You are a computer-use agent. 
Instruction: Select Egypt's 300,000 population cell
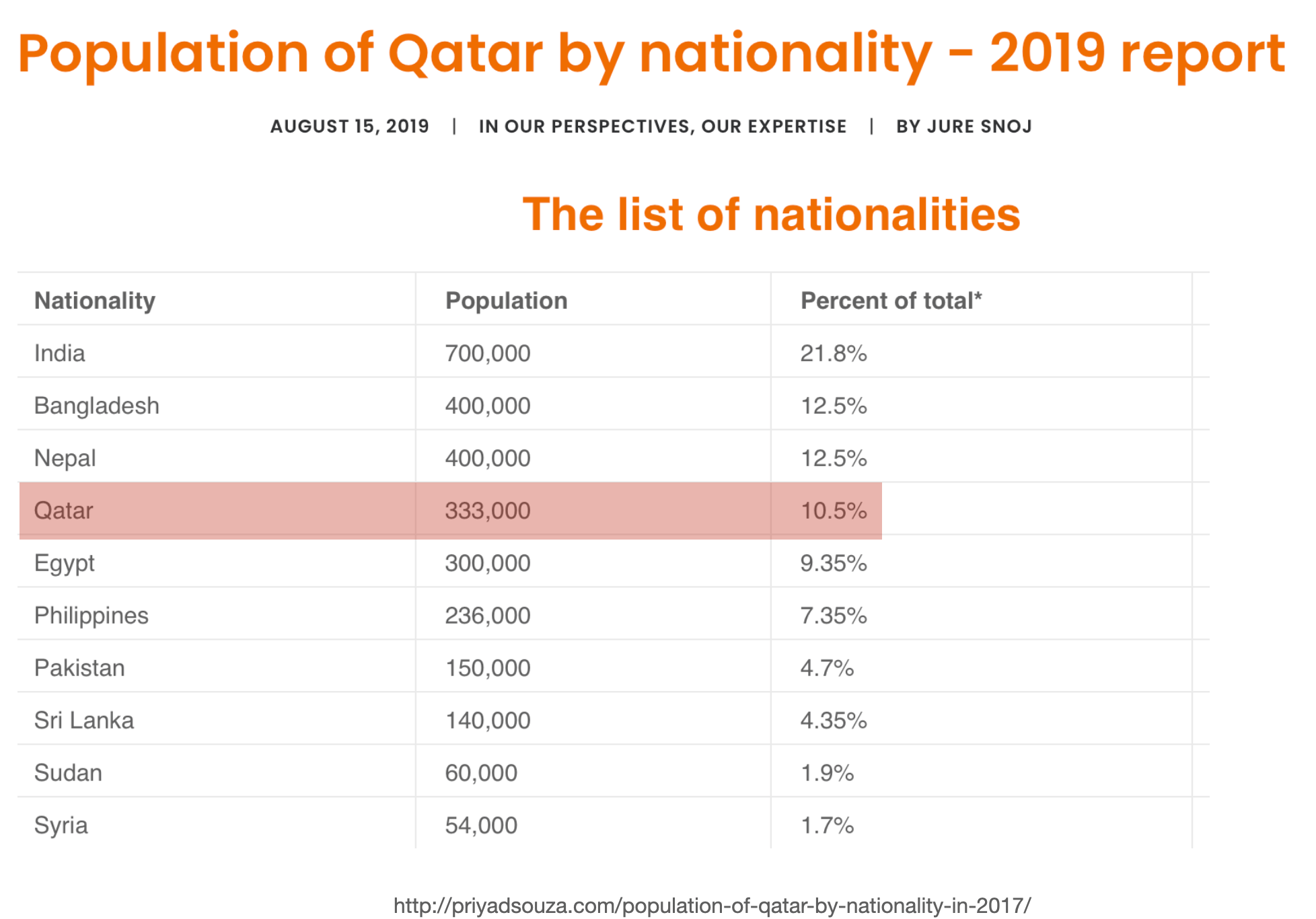(487, 563)
